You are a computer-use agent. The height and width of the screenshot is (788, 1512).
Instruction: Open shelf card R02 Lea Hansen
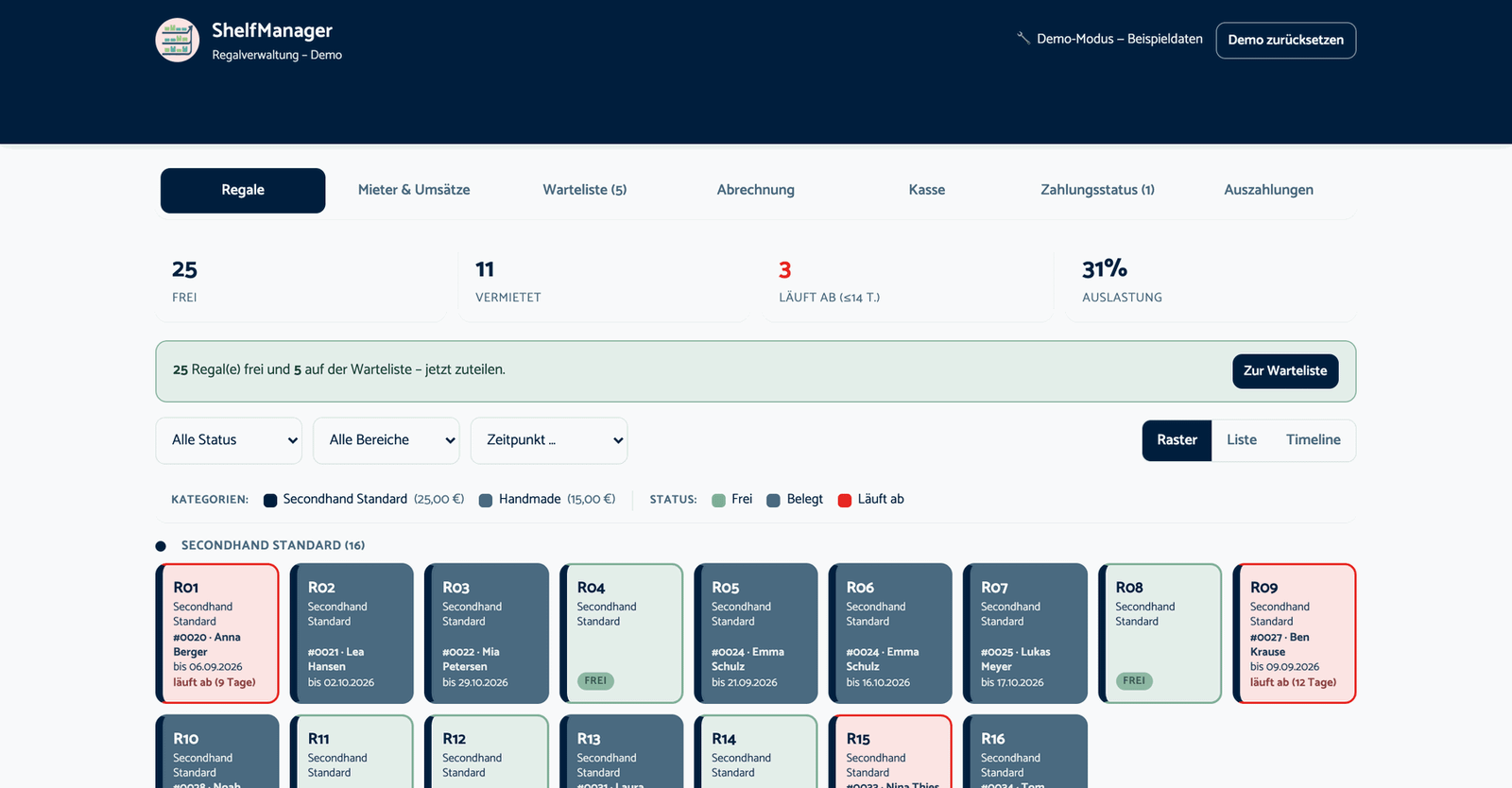(352, 634)
